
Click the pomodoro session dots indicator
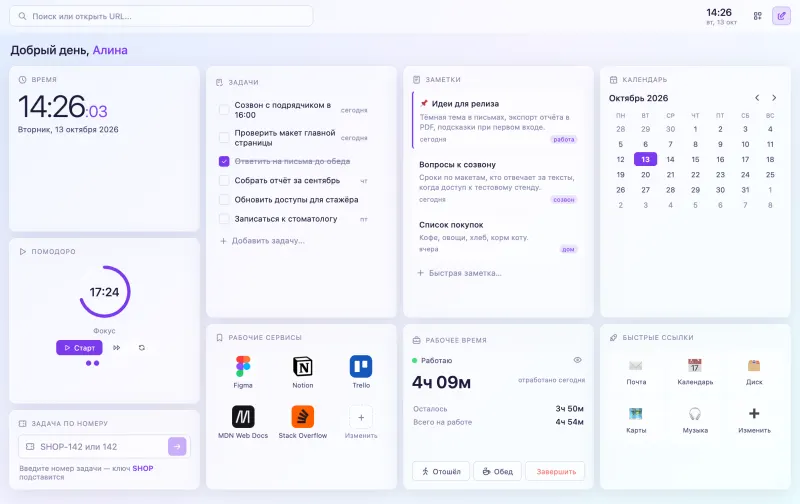[92, 363]
